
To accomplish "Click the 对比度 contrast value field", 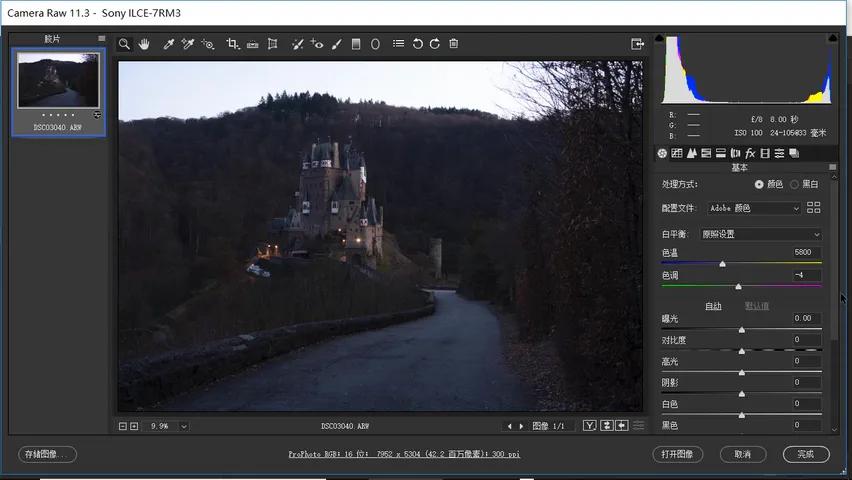I will [807, 340].
